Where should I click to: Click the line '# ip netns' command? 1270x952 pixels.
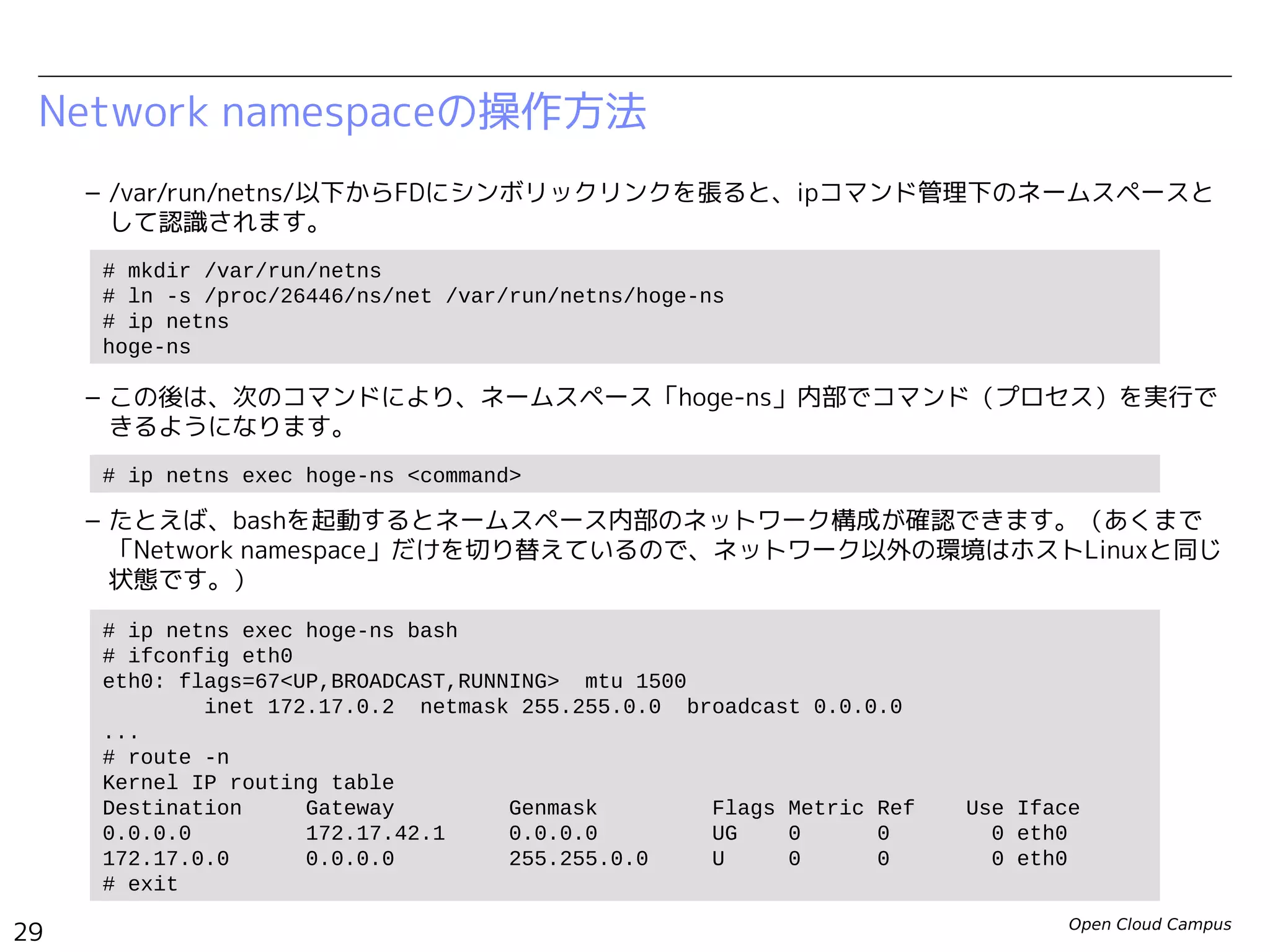click(x=166, y=322)
